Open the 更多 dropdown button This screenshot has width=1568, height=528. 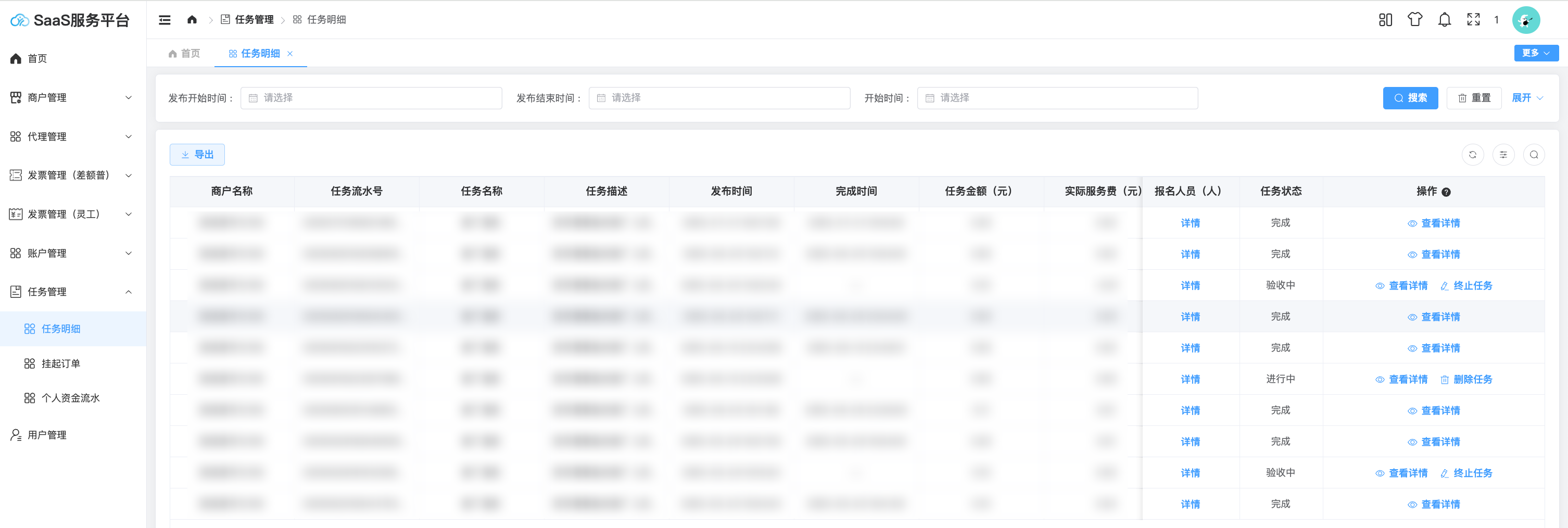[1536, 53]
